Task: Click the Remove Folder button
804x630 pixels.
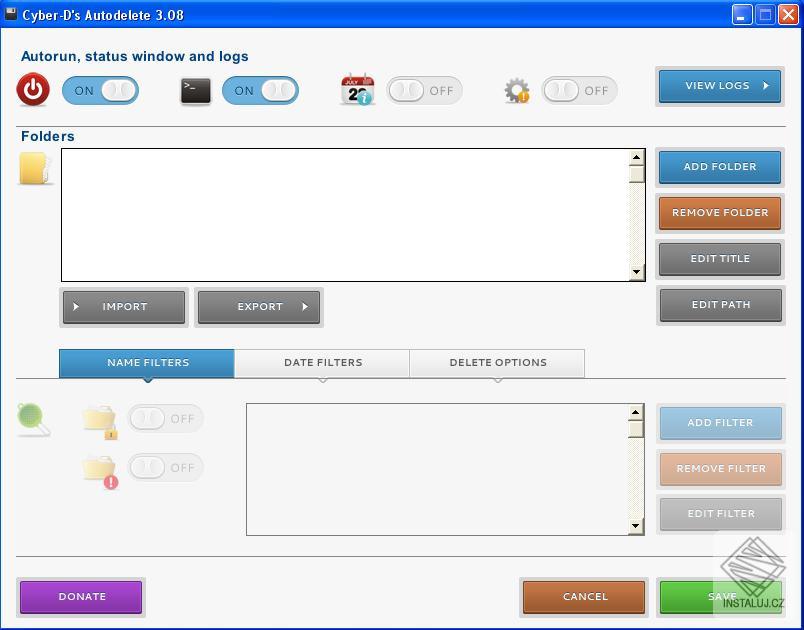Action: coord(720,213)
